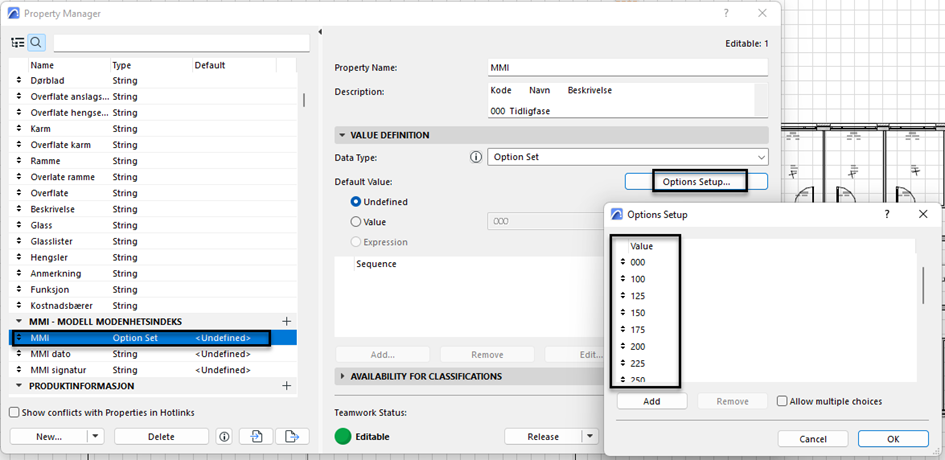
Task: Click the New... button
Action: [49, 436]
